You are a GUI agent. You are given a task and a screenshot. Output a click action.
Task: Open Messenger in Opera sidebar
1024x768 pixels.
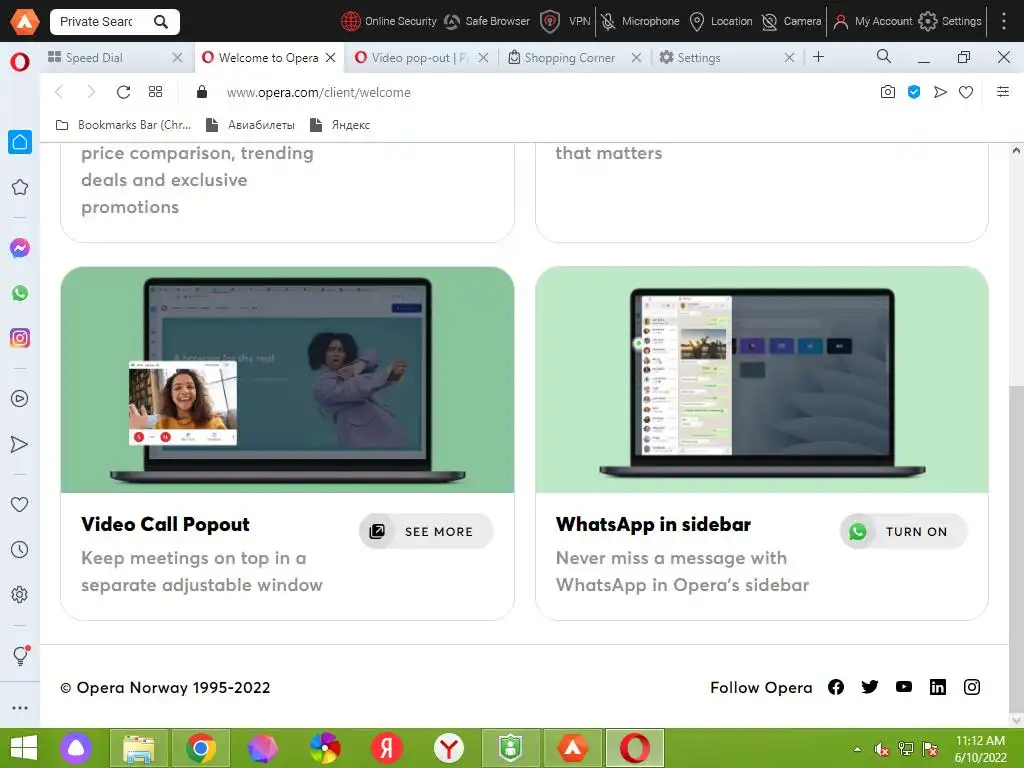20,248
